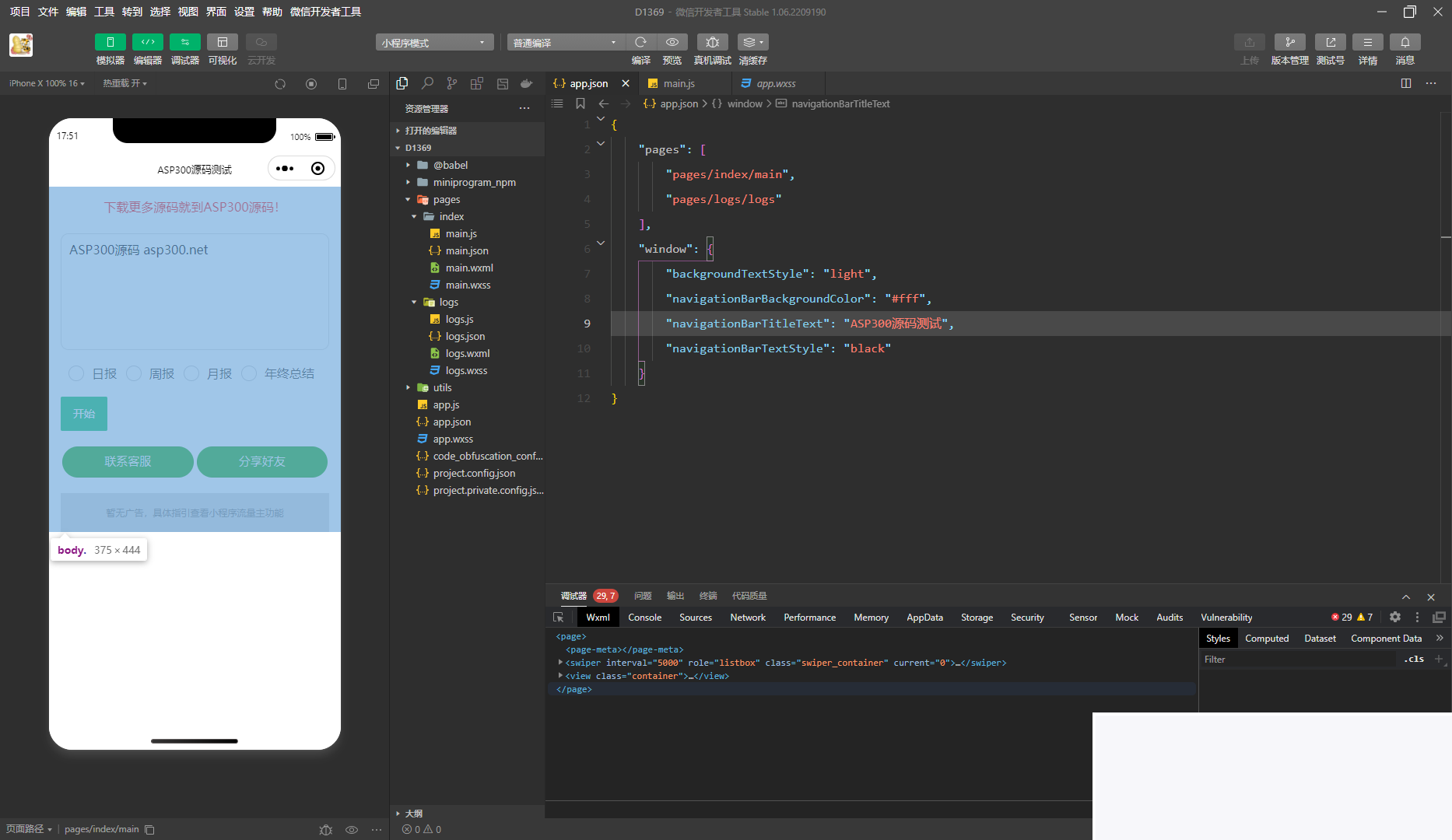The image size is (1452, 840).
Task: Open the 工具 menu
Action: 104,12
